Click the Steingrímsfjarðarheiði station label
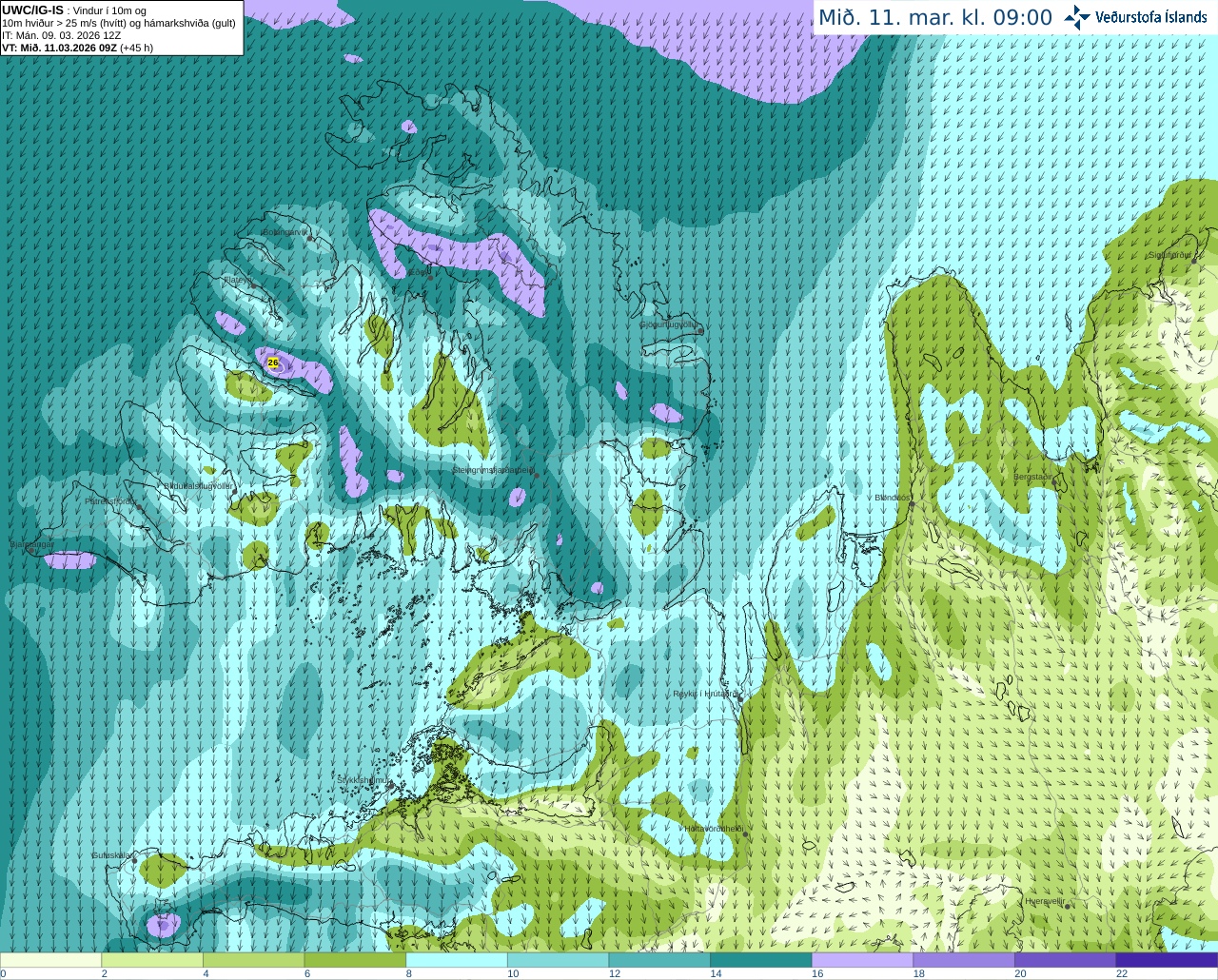Screen dimensions: 1218x980 492,470
